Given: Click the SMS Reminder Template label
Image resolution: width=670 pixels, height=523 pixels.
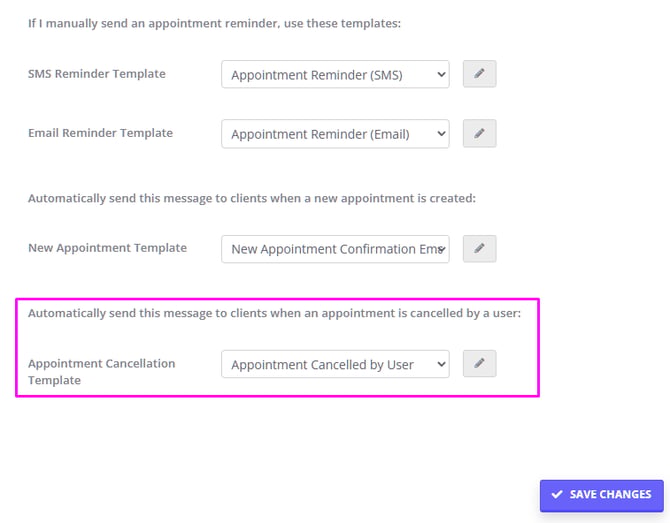Looking at the screenshot, I should click(x=97, y=73).
